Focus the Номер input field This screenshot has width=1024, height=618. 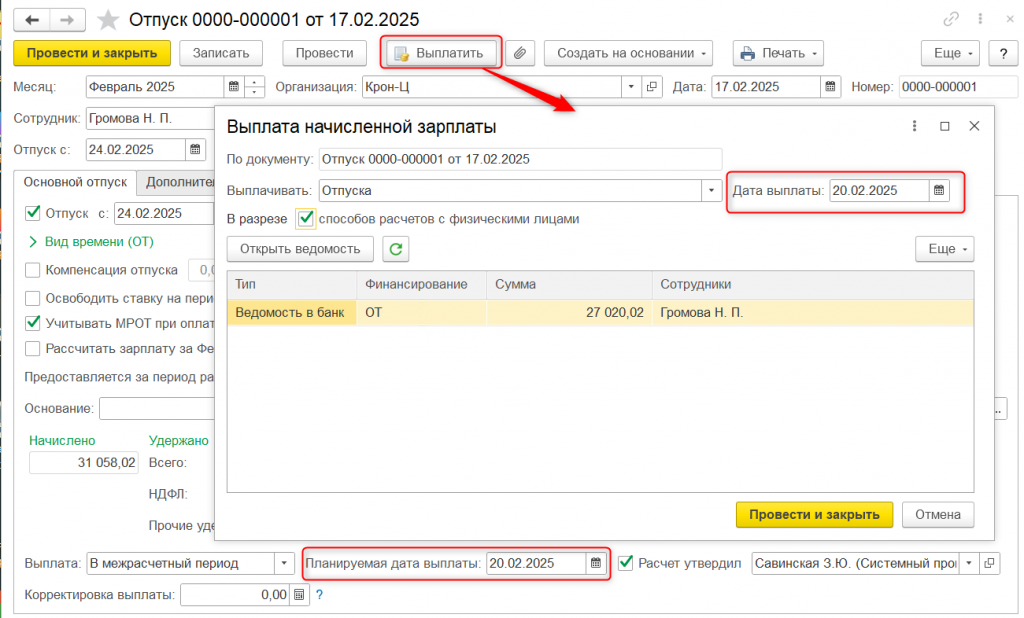point(957,86)
